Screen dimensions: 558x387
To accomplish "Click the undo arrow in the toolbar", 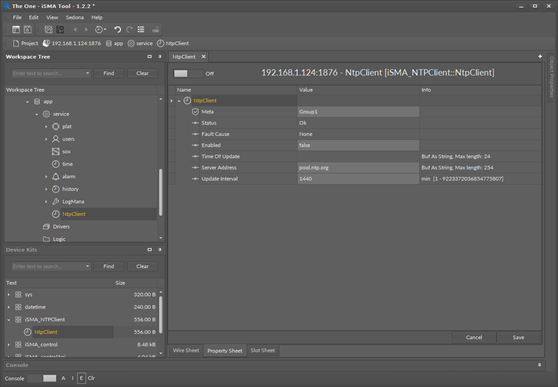I will [x=117, y=30].
